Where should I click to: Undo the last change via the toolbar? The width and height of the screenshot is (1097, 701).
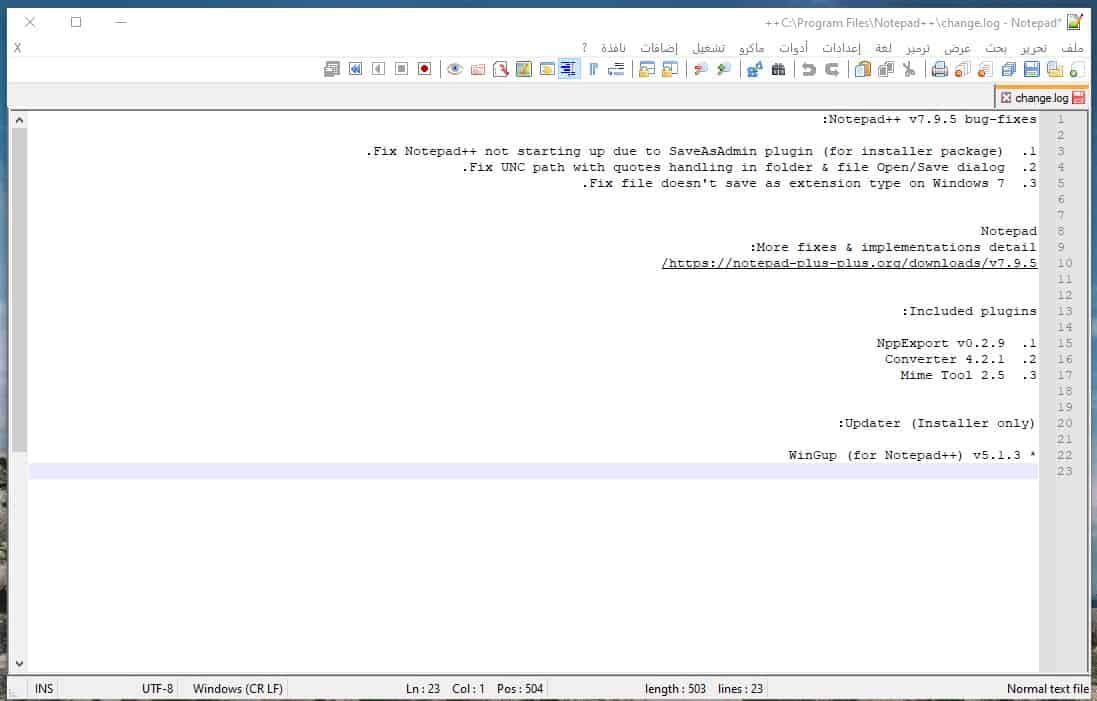pos(832,69)
